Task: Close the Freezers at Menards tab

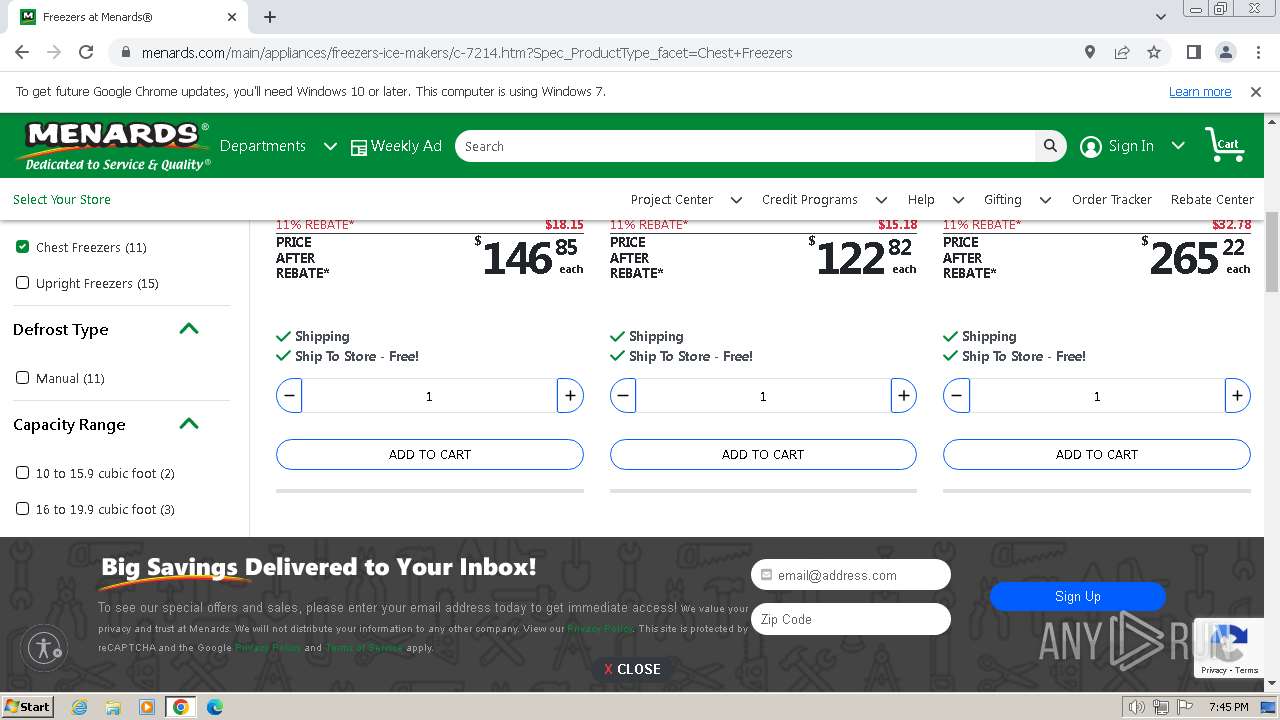Action: pyautogui.click(x=232, y=17)
